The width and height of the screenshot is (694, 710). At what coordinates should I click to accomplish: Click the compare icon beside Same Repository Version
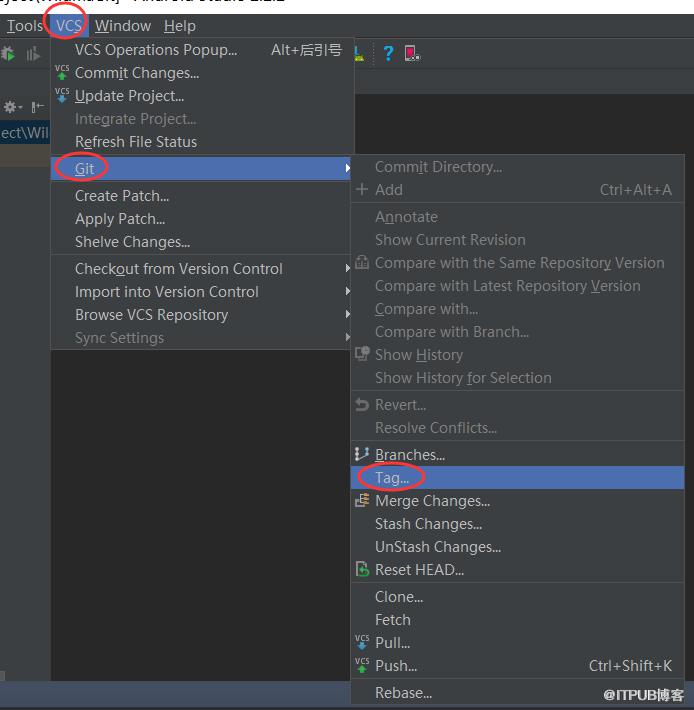(x=362, y=262)
